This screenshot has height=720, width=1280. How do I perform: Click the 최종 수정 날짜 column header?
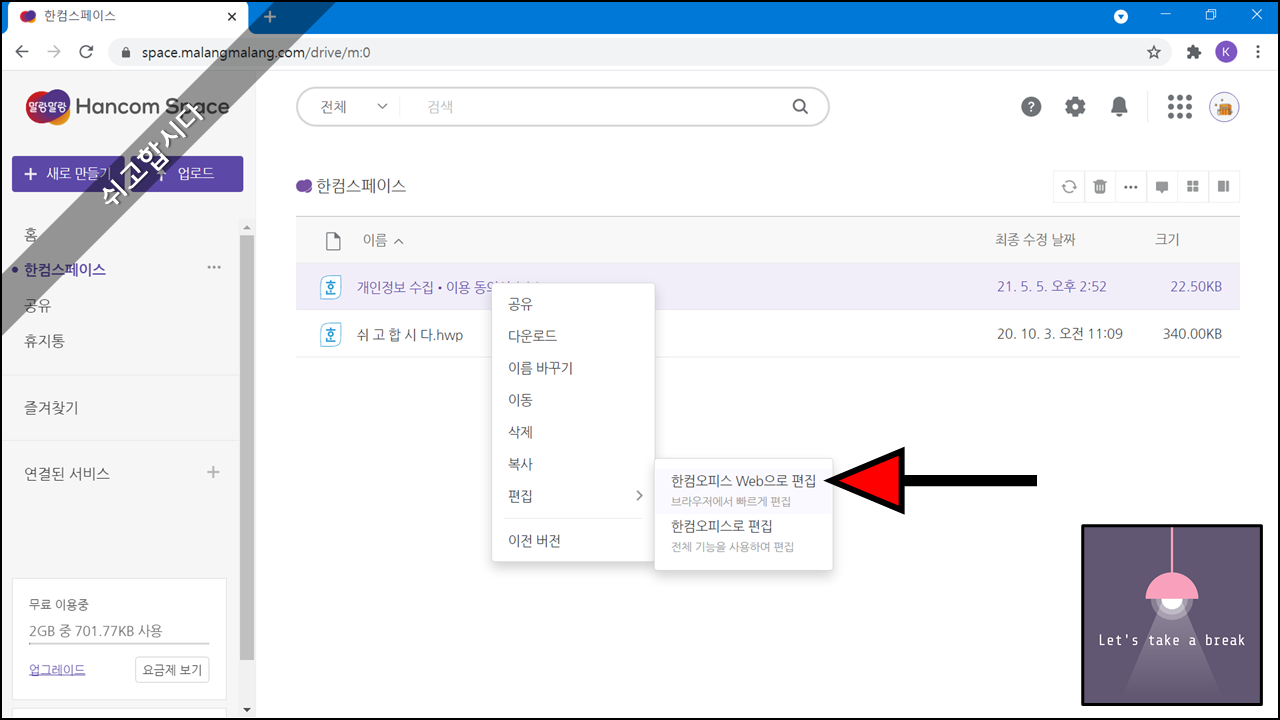point(1035,240)
